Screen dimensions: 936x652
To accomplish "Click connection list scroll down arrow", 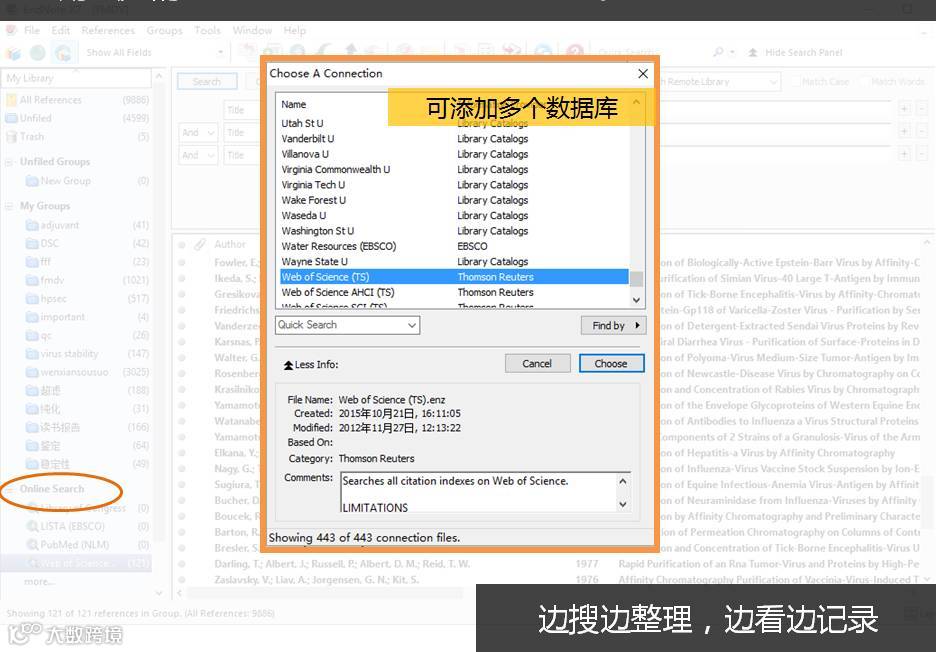I will pyautogui.click(x=636, y=300).
